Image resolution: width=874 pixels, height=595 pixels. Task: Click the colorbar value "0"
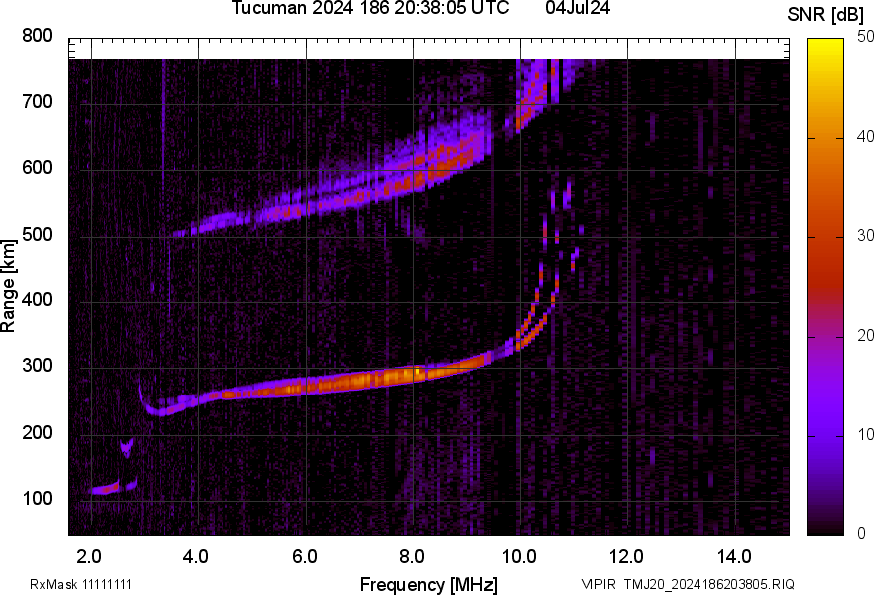862,534
